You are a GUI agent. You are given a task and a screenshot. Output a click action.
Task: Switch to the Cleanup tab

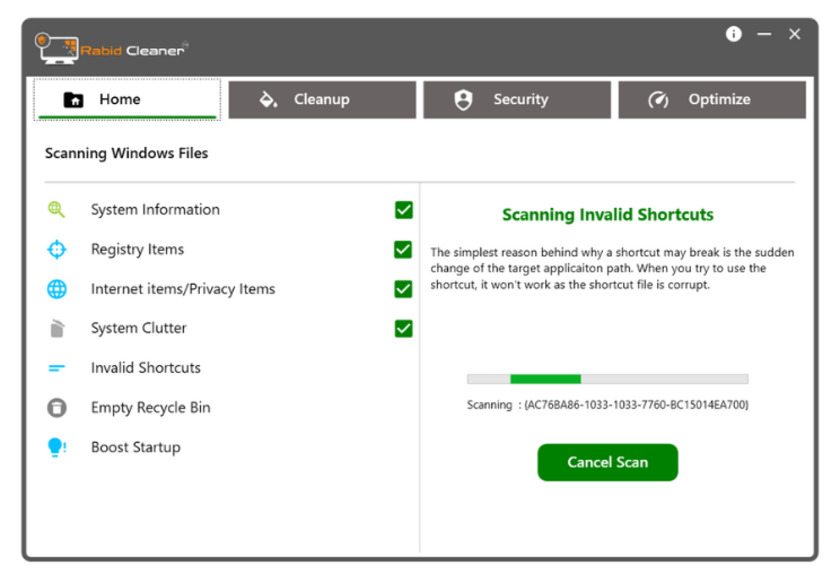pos(321,100)
